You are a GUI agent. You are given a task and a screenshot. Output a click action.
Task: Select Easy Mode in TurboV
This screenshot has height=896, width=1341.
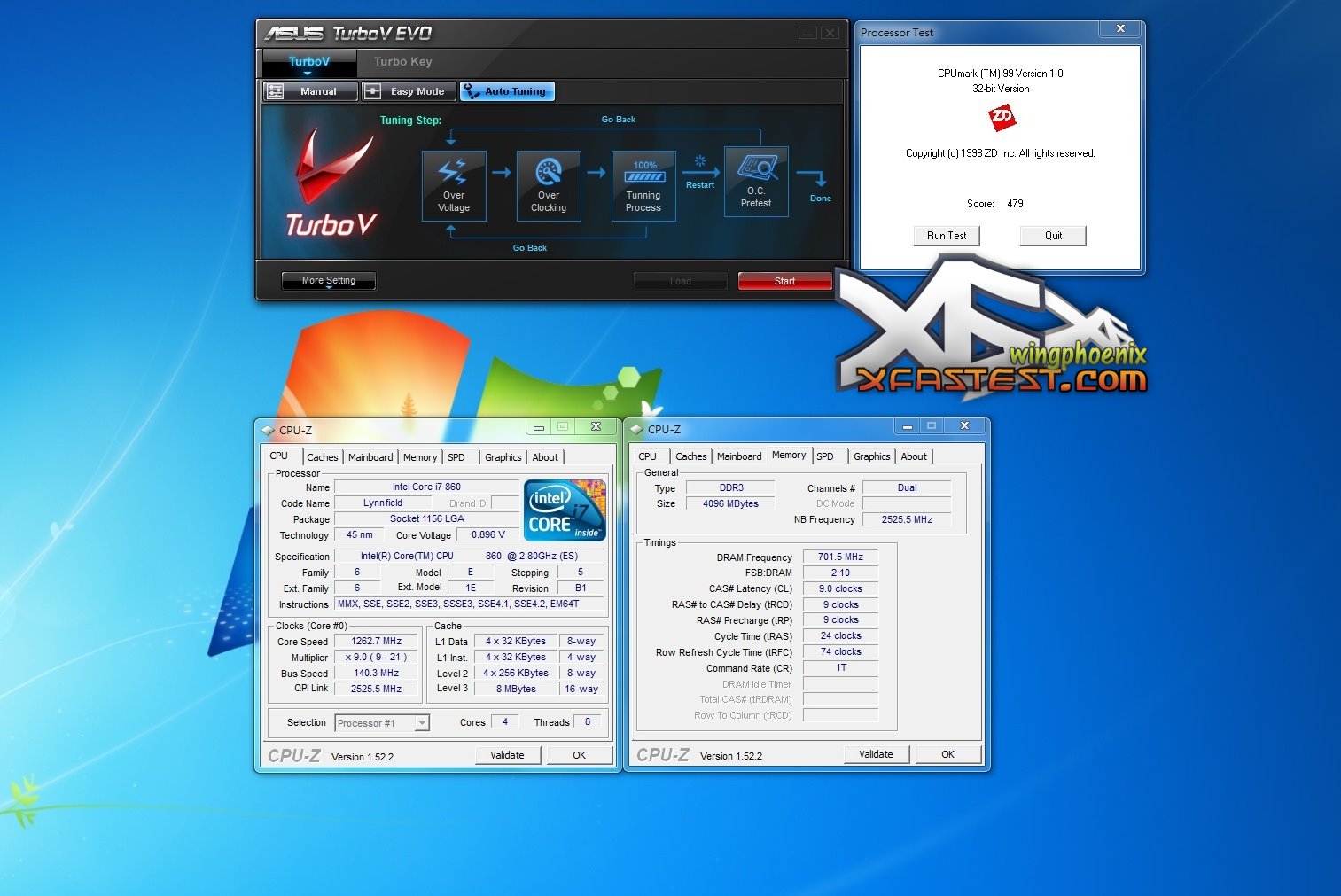tap(409, 91)
